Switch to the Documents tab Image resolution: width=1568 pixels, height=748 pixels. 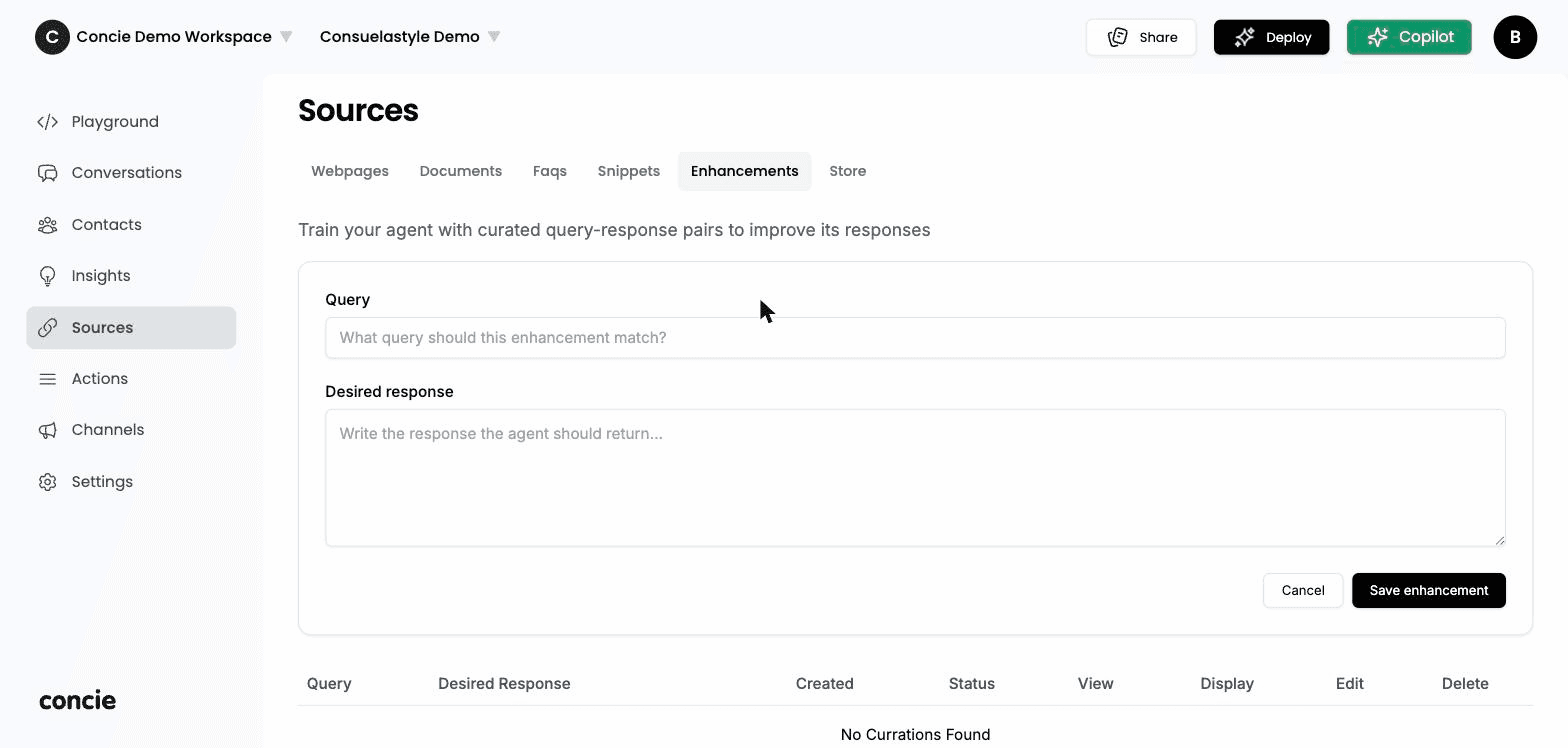click(461, 171)
